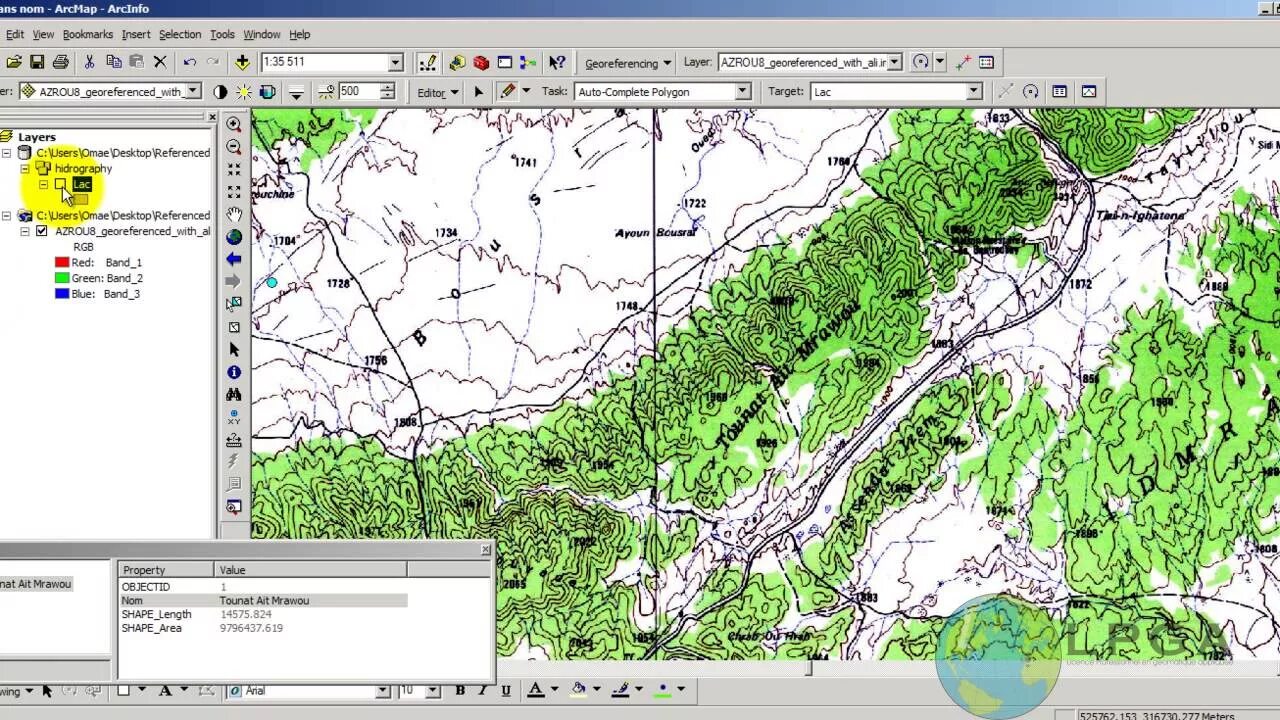Open the georeferencing View Link Table icon
This screenshot has height=720, width=1280.
coord(986,62)
